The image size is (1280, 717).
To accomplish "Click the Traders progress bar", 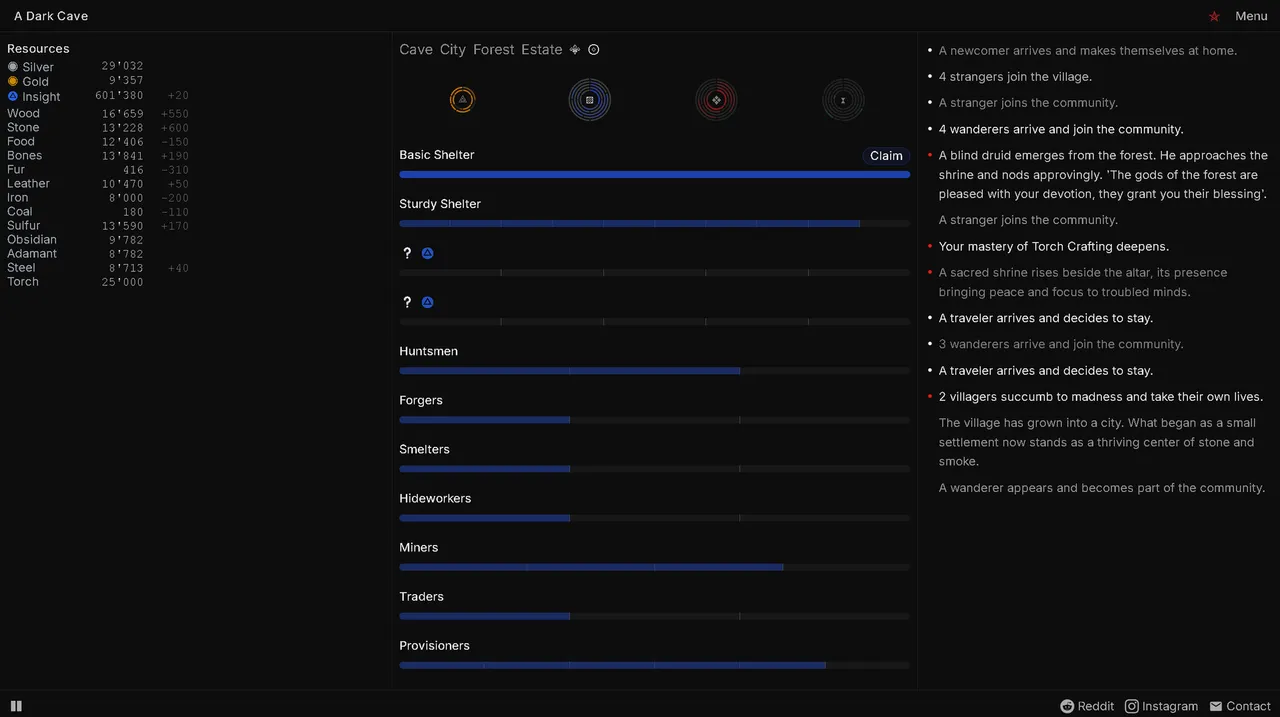I will [655, 616].
